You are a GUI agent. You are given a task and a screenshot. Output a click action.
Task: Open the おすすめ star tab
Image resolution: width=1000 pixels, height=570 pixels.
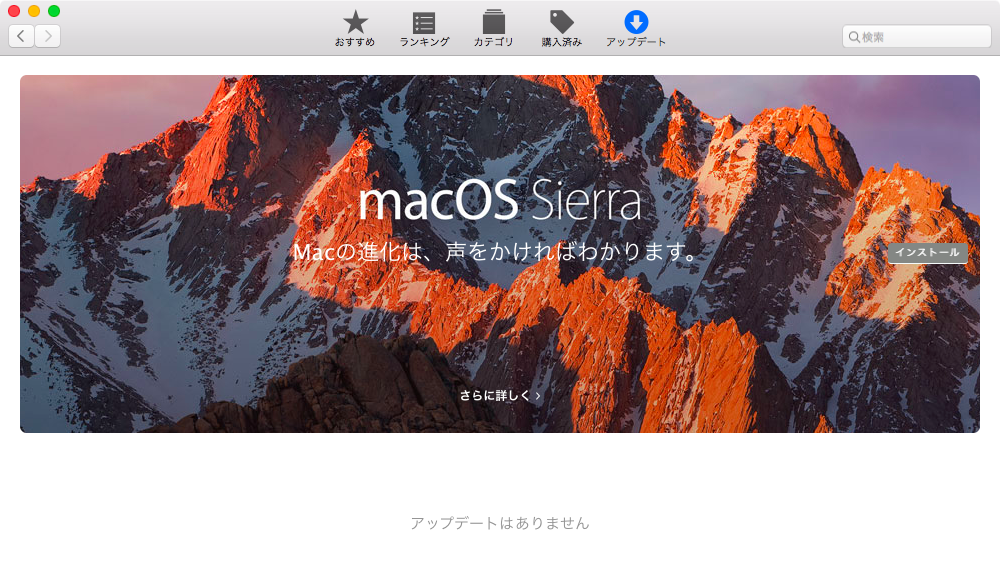[x=355, y=29]
